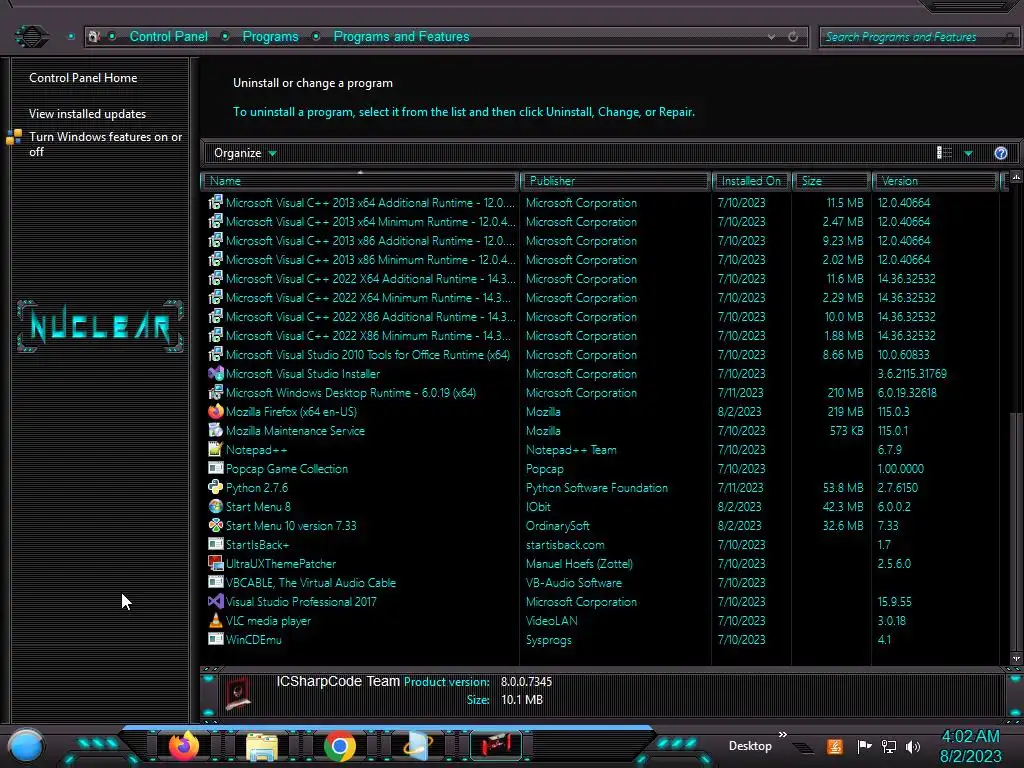Select Microsoft Visual Studio 2010 Tools for Office Runtime
This screenshot has height=768, width=1024.
tap(368, 355)
